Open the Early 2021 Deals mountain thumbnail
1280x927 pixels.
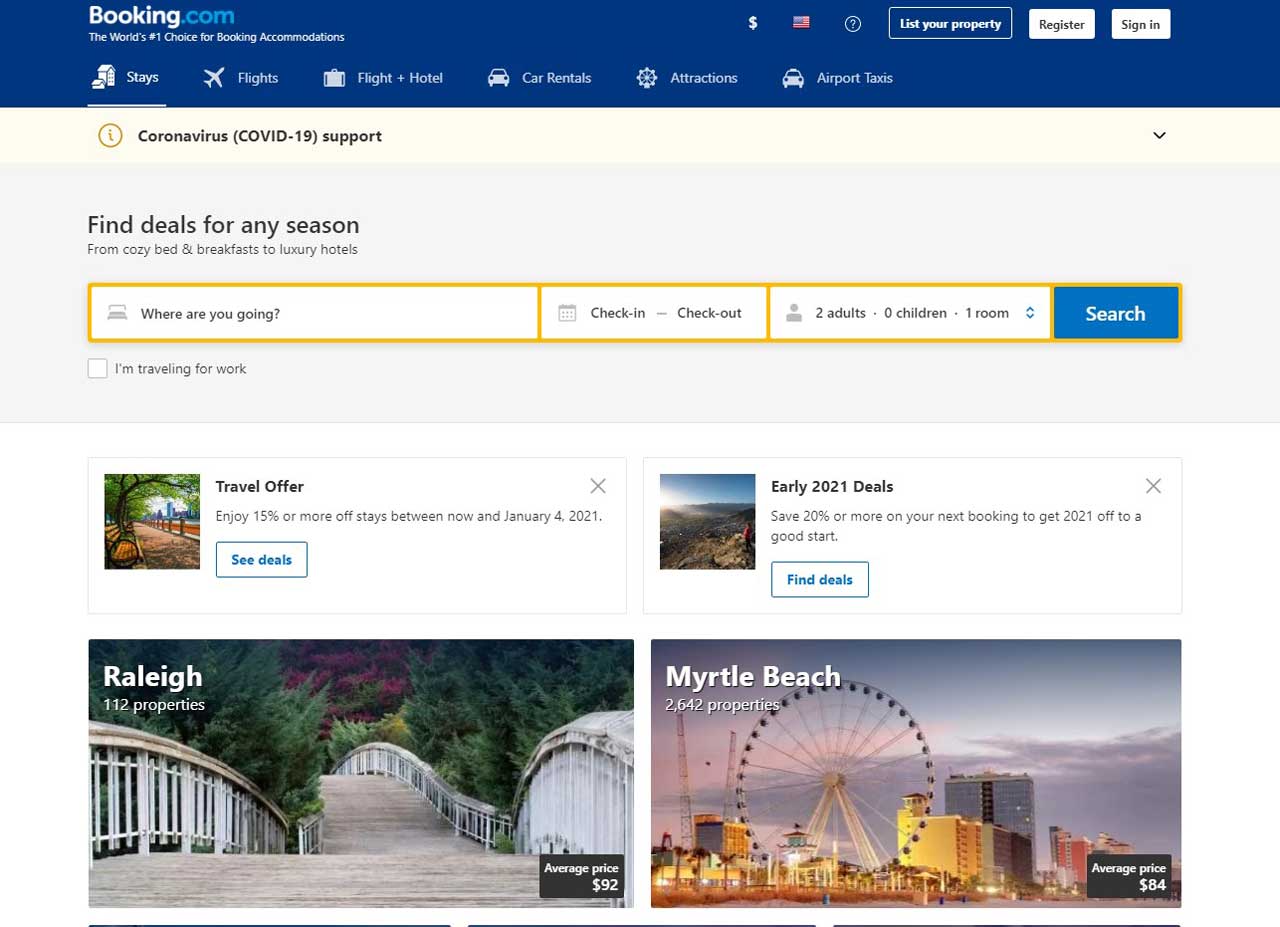tap(707, 521)
